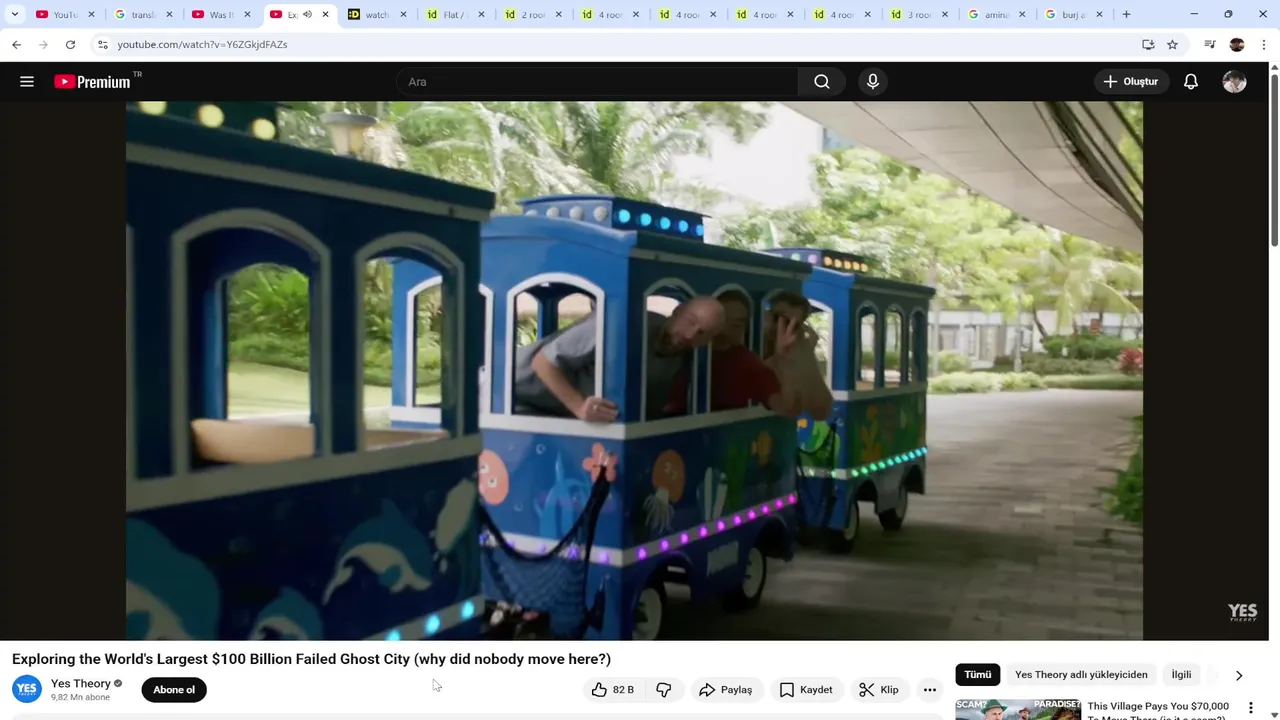Click the '9,82 Mn abone' subscriber count
Screen dimensions: 1280x720
(x=80, y=698)
